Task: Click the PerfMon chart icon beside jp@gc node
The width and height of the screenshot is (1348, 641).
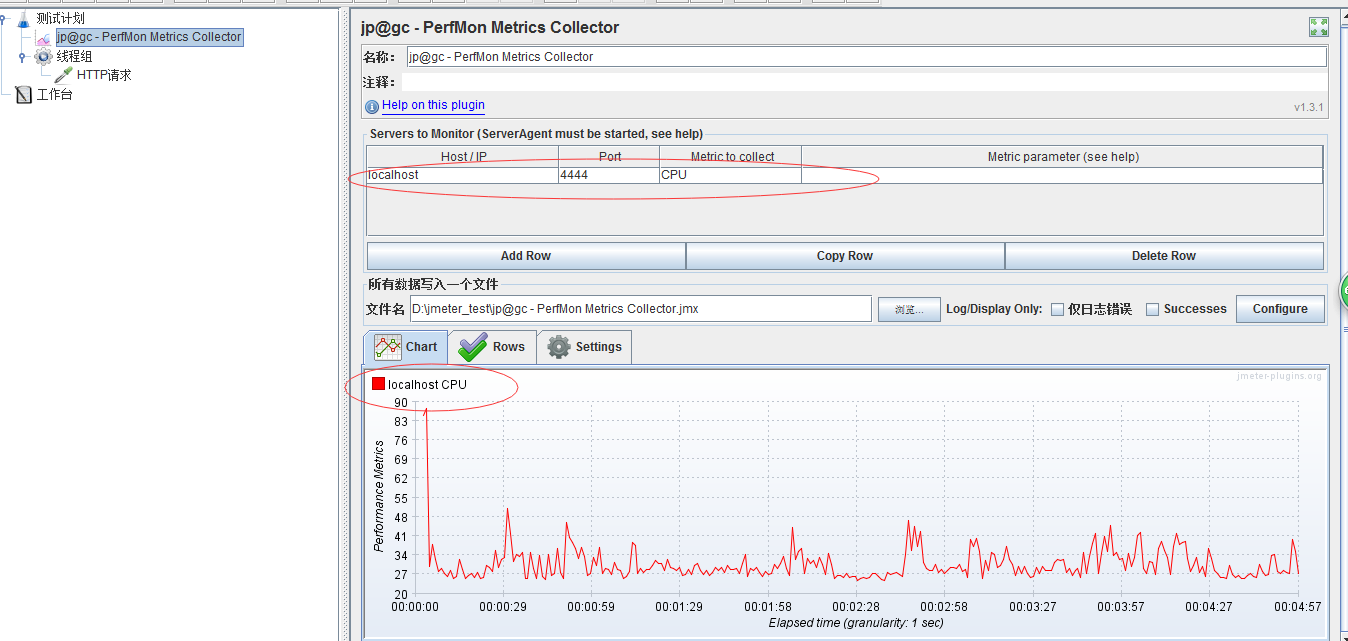Action: tap(42, 36)
